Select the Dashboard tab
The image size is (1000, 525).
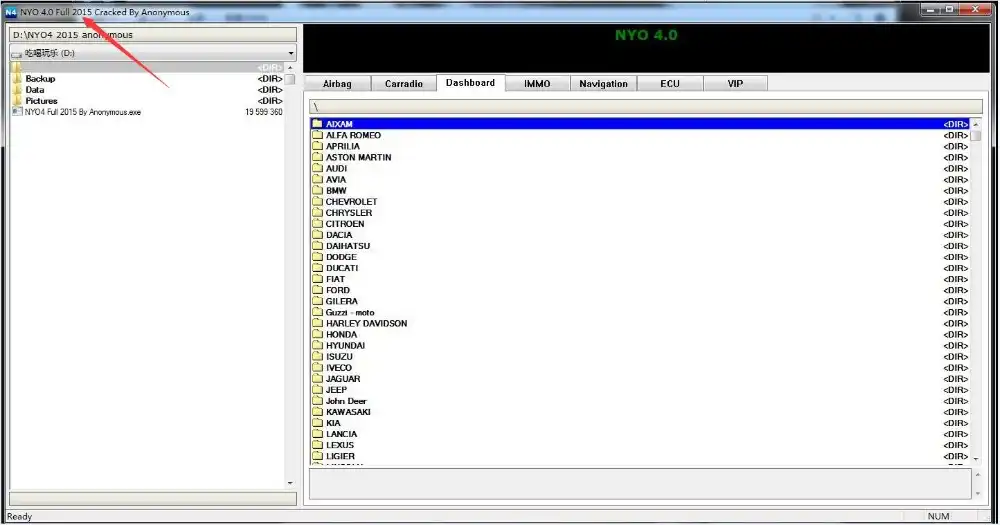click(x=471, y=83)
